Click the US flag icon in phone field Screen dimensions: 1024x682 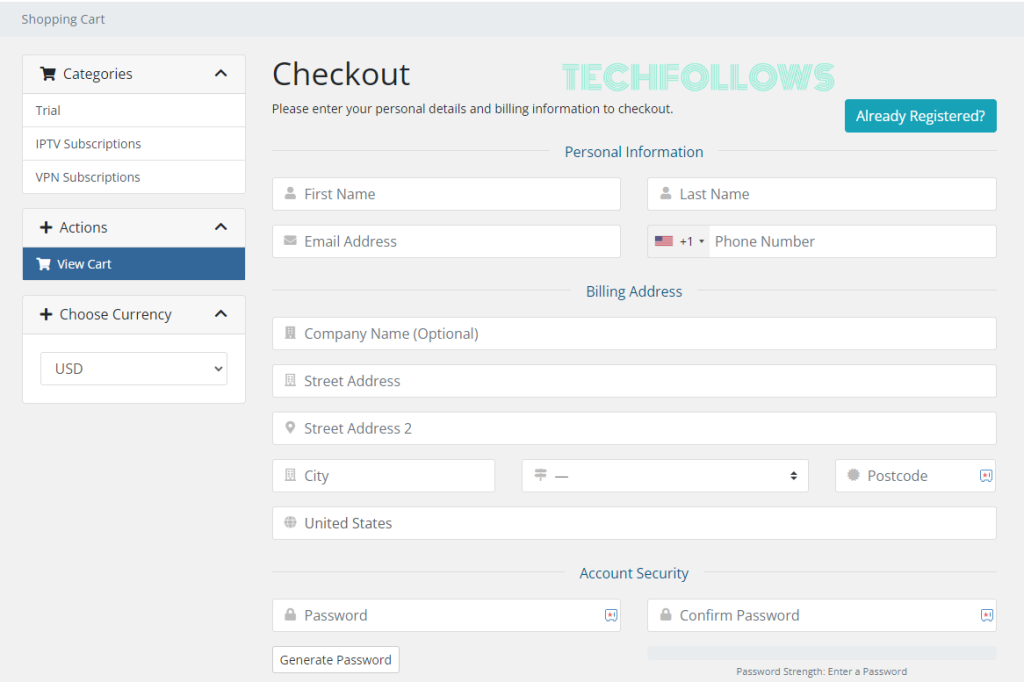(664, 241)
